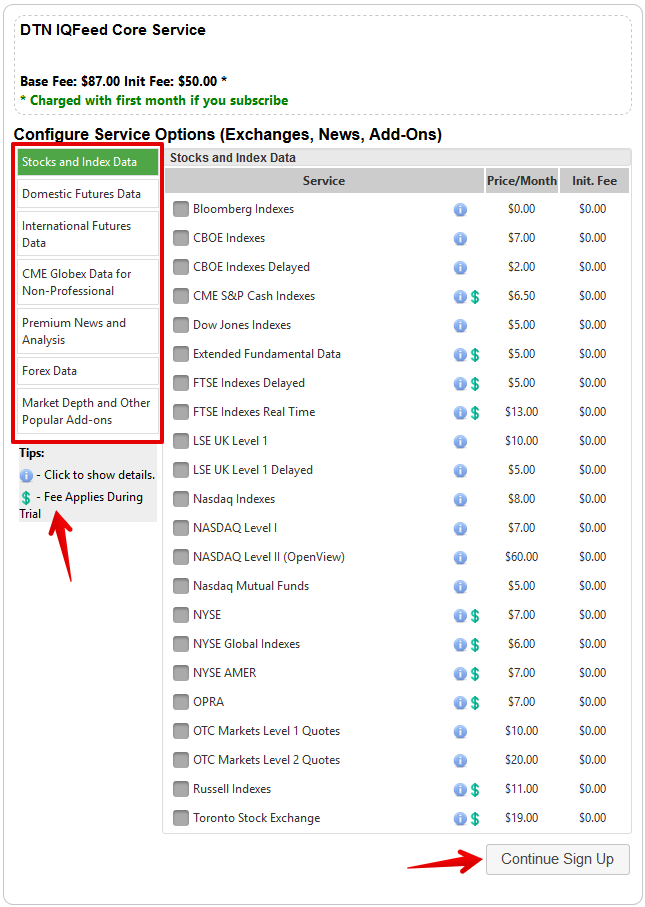
Task: Click the dollar sign icon next to NYSE
Action: pos(475,615)
